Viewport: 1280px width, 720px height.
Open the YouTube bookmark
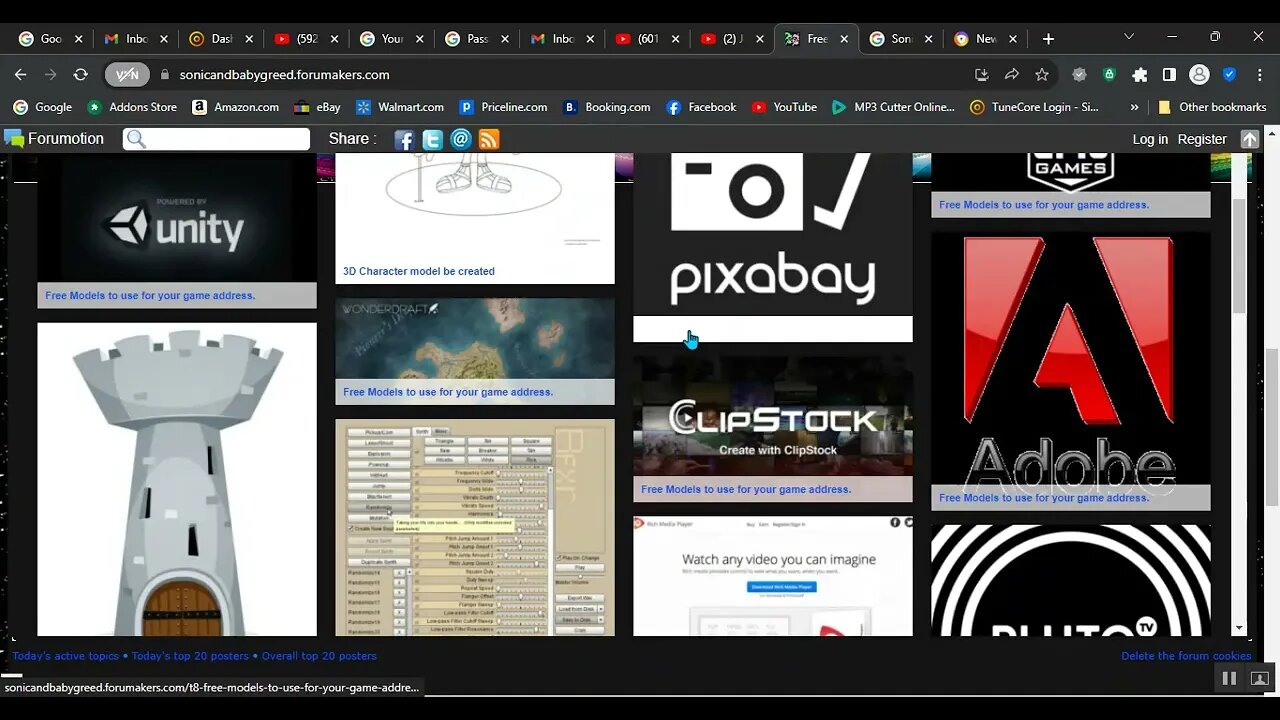(784, 107)
